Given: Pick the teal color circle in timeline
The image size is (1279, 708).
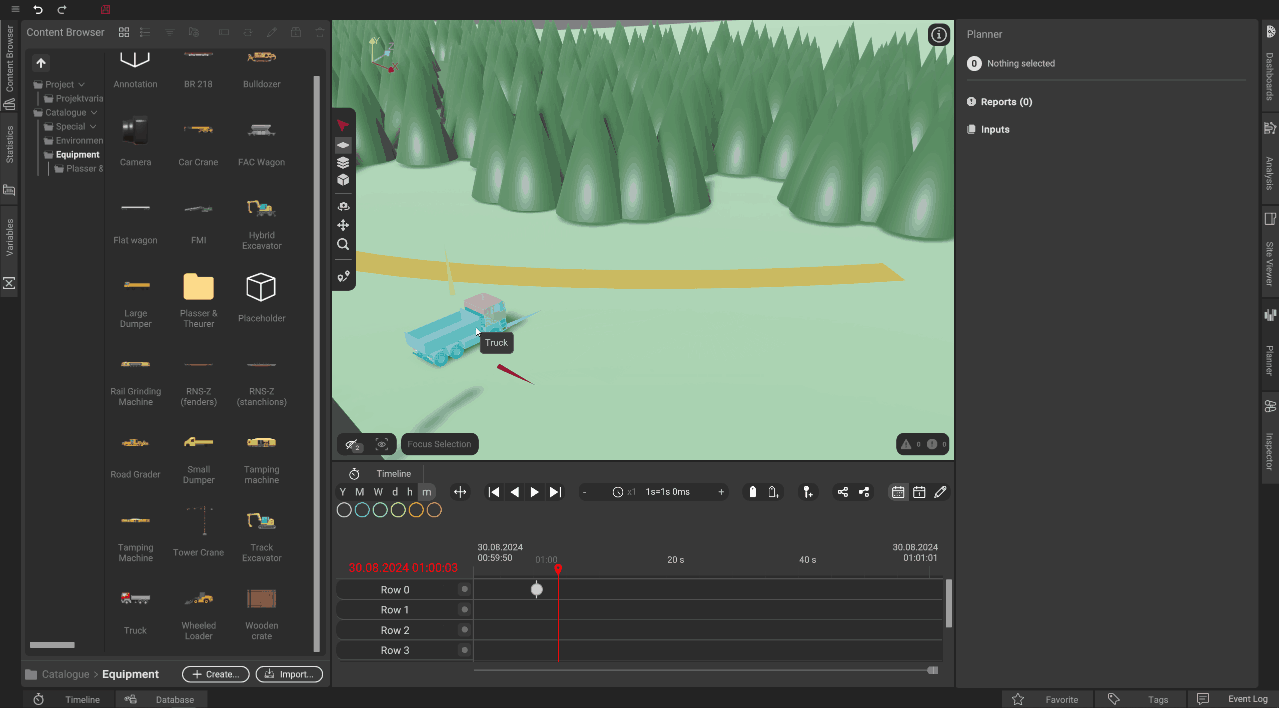Looking at the screenshot, I should pyautogui.click(x=362, y=510).
